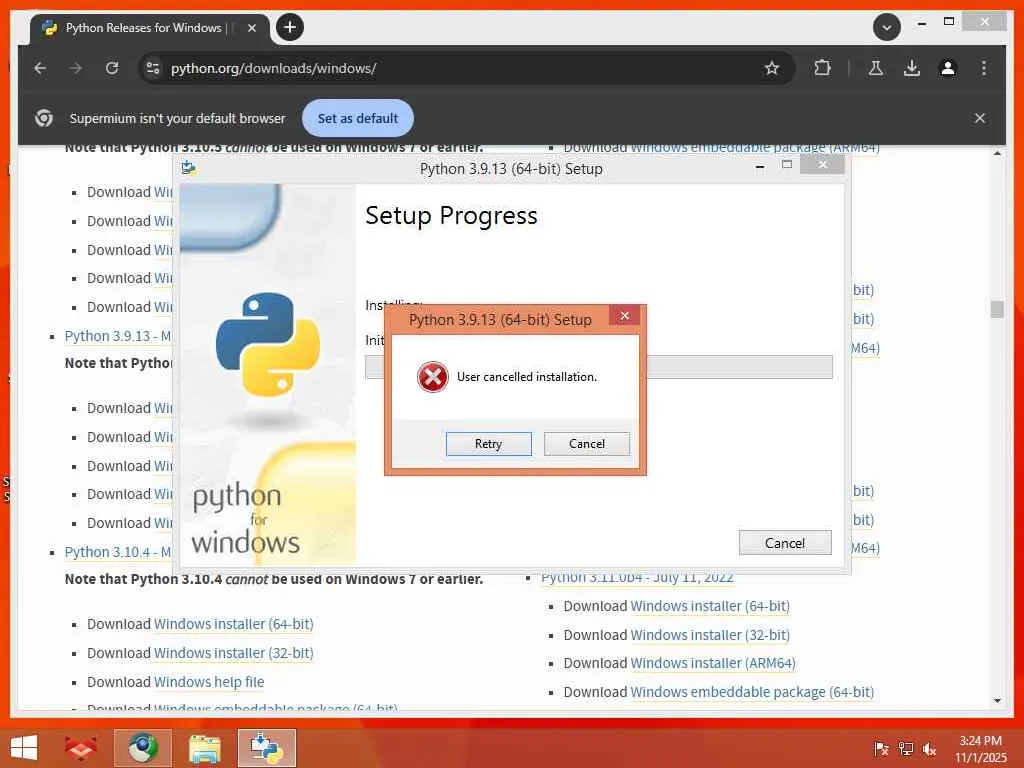Viewport: 1024px width, 768px height.
Task: Open site information icon in address bar
Action: pyautogui.click(x=153, y=68)
